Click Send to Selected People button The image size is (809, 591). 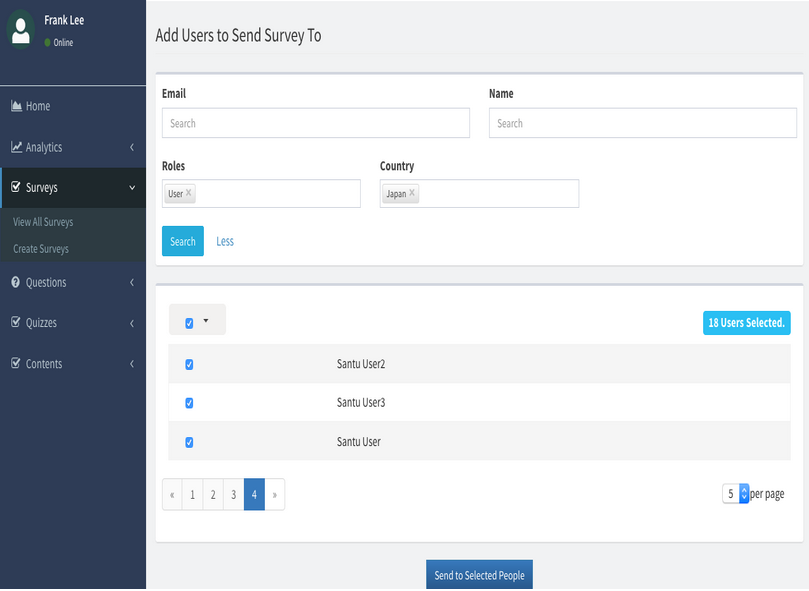(x=479, y=575)
